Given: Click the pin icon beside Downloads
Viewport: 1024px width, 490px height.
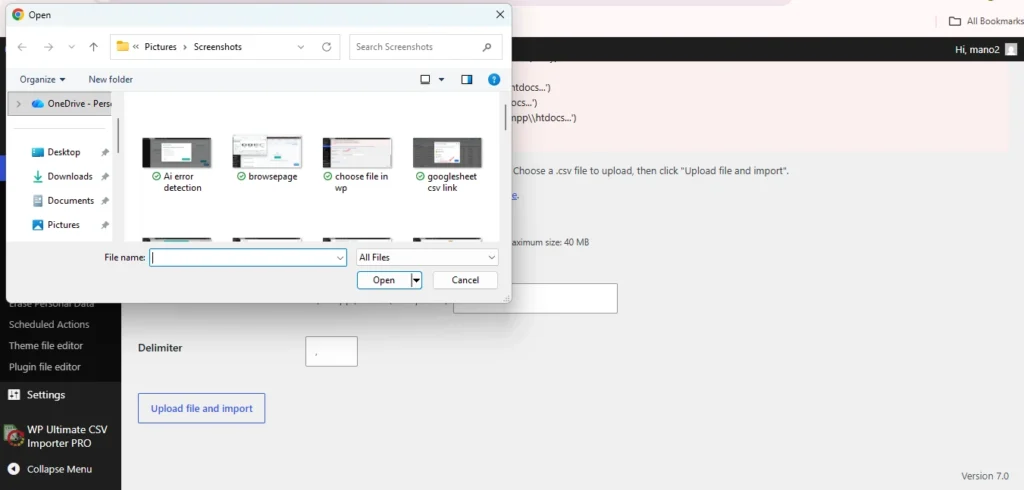Looking at the screenshot, I should 104,176.
